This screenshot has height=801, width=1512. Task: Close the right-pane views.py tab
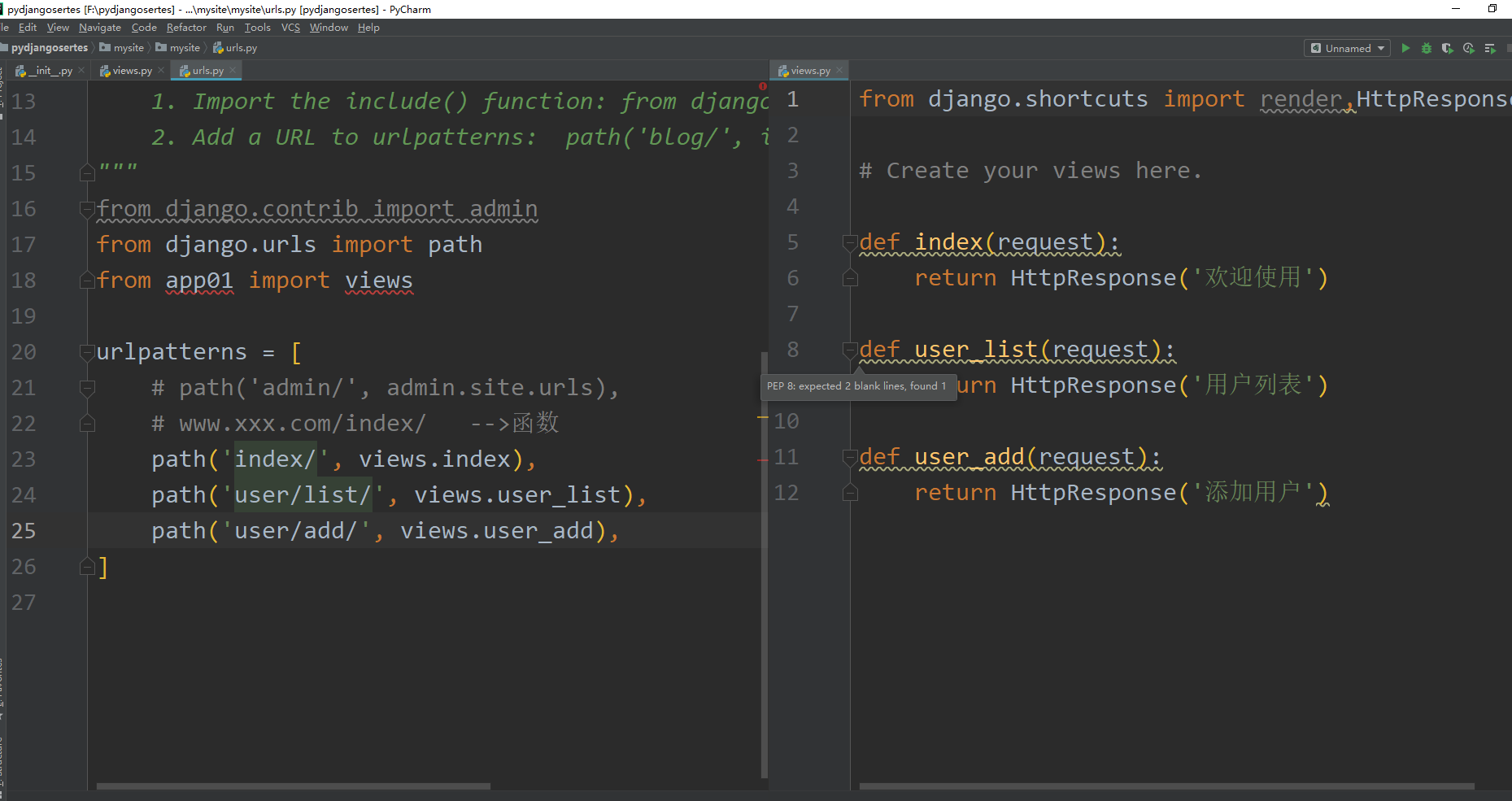point(839,71)
